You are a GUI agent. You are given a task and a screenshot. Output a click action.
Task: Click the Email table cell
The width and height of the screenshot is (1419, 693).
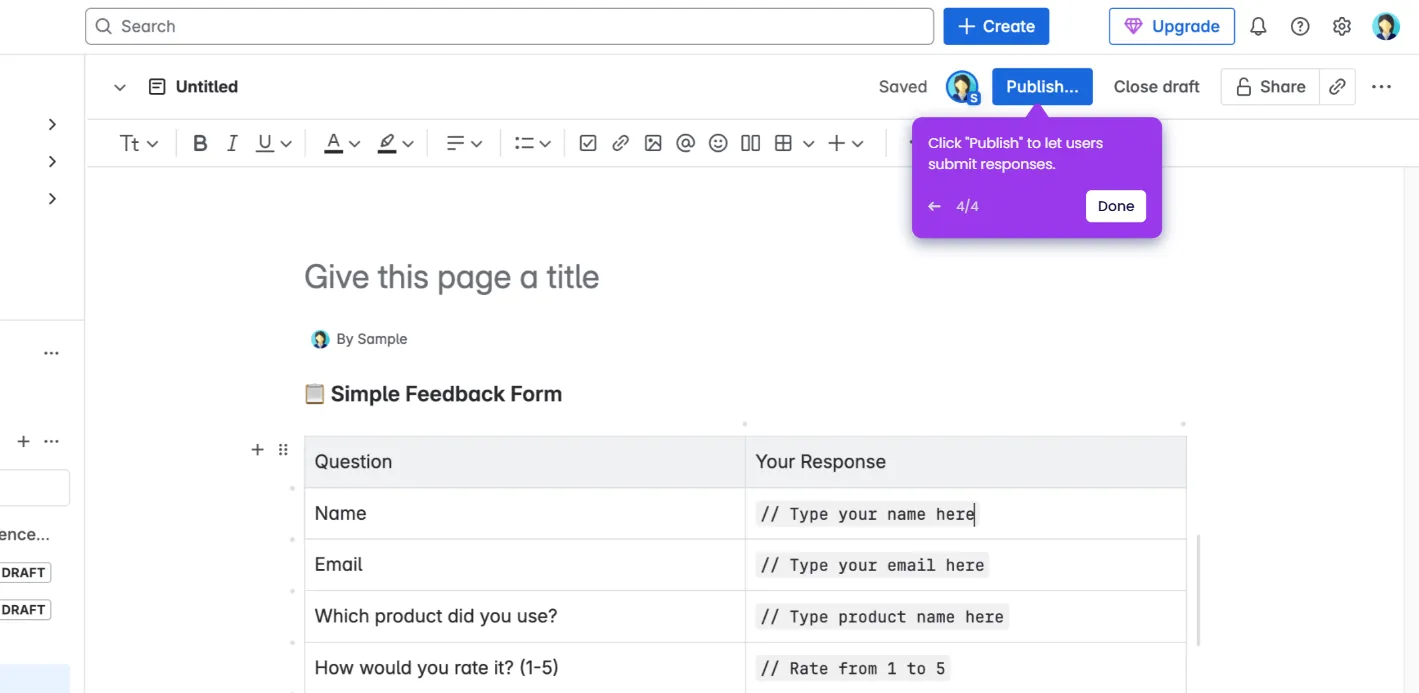click(x=525, y=565)
